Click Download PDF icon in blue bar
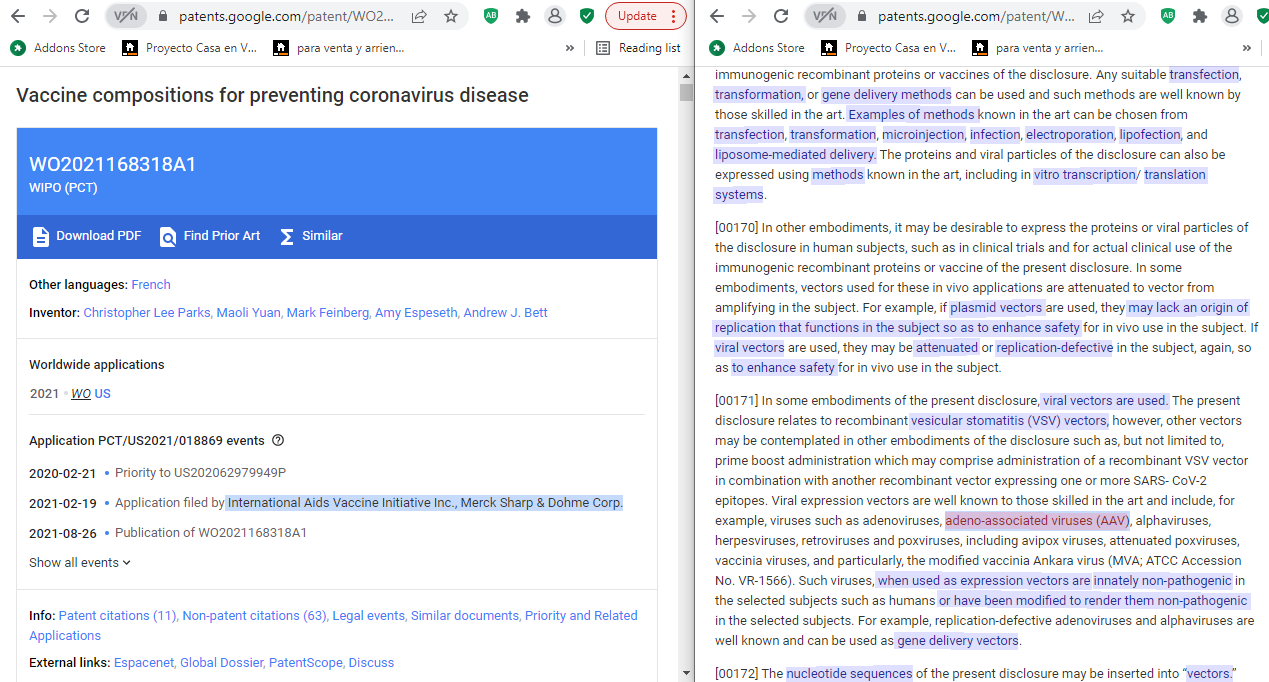 (x=40, y=236)
